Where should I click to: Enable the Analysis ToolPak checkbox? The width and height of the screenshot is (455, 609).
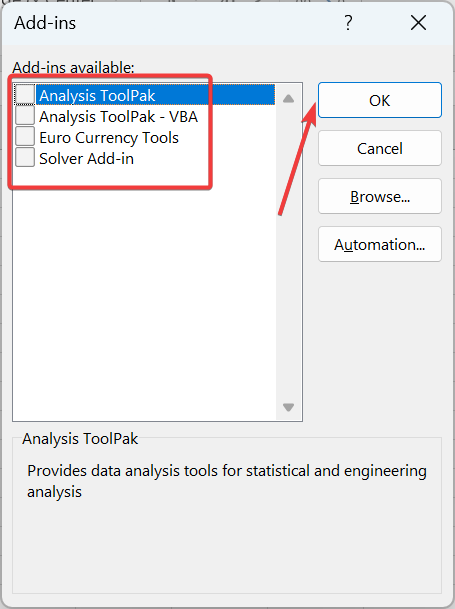(x=25, y=95)
